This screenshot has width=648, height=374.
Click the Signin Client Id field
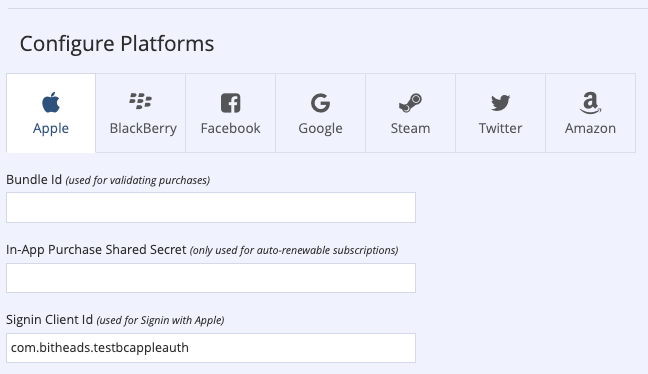coord(211,348)
